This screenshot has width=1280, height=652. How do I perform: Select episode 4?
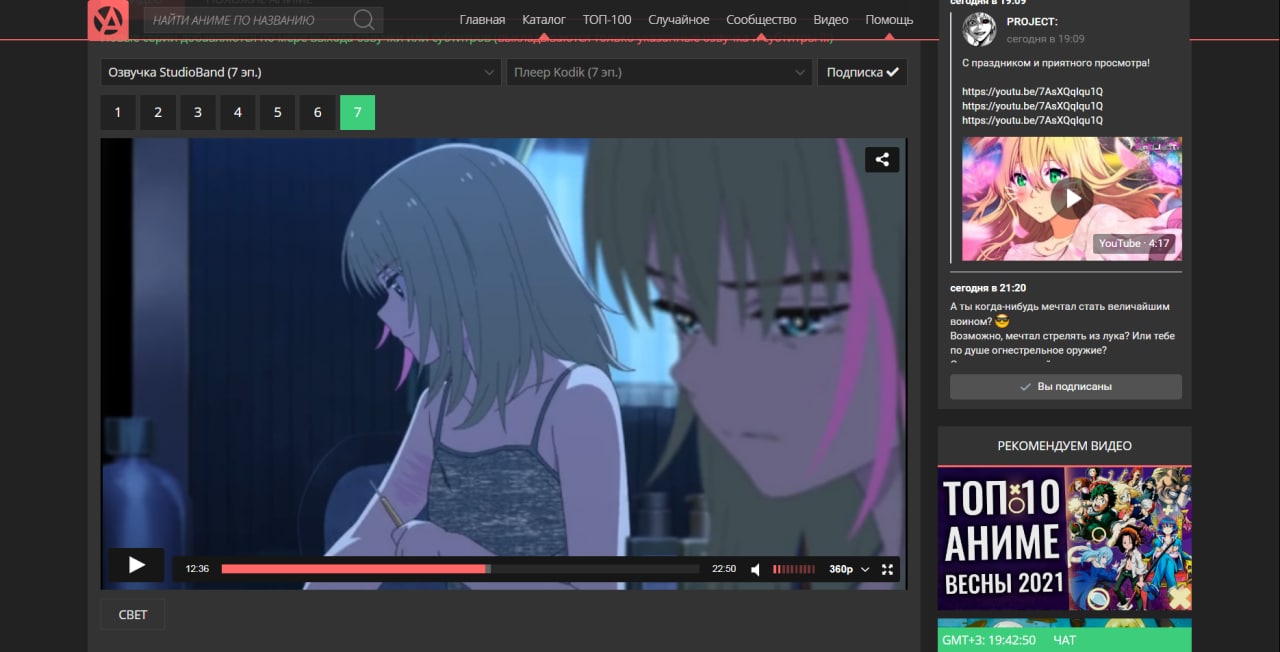pos(238,112)
